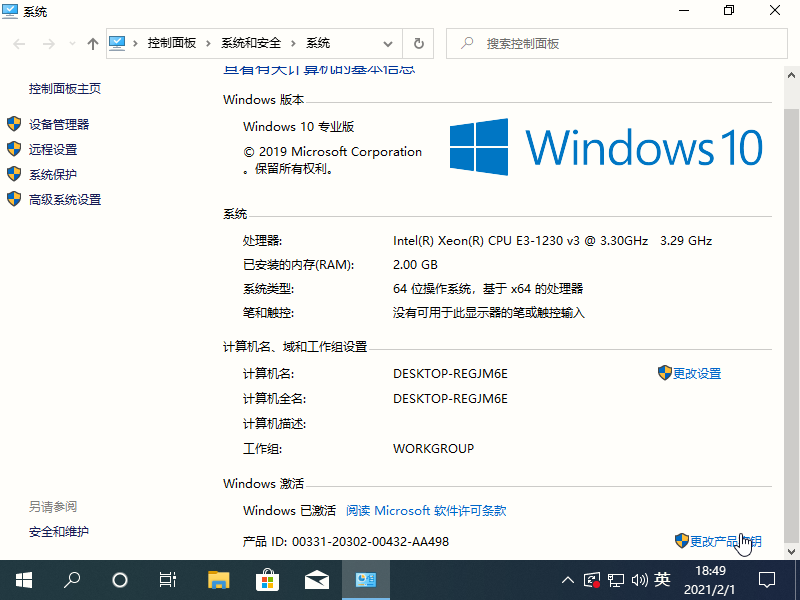Viewport: 800px width, 600px height.
Task: Refresh the address bar with the reload icon
Action: [418, 44]
